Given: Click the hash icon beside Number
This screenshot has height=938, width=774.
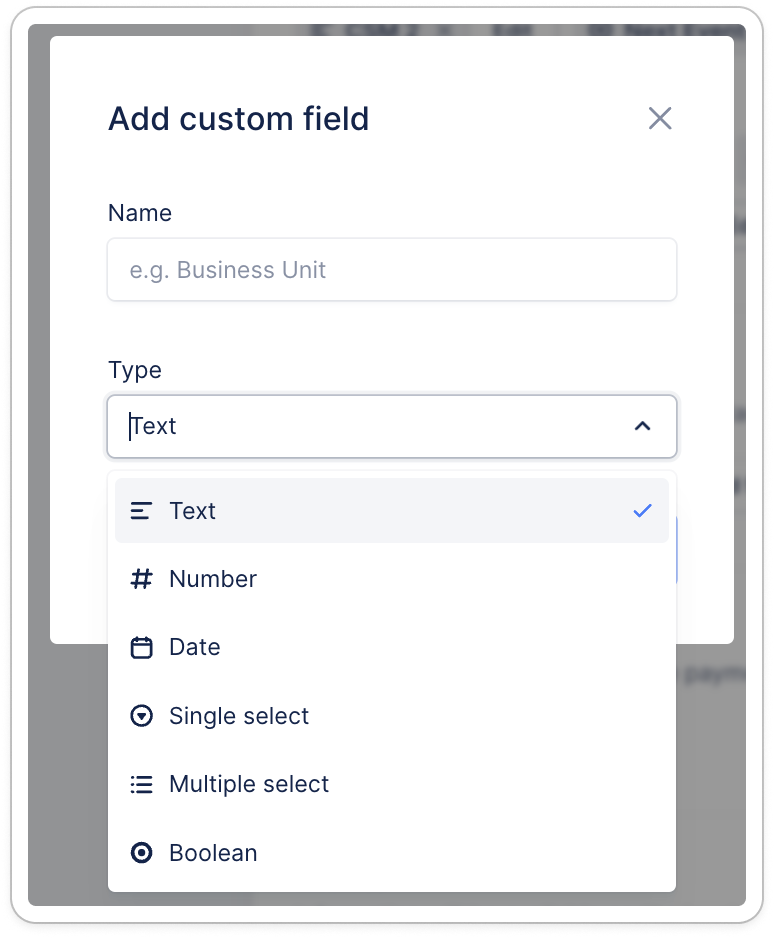Looking at the screenshot, I should pos(142,579).
